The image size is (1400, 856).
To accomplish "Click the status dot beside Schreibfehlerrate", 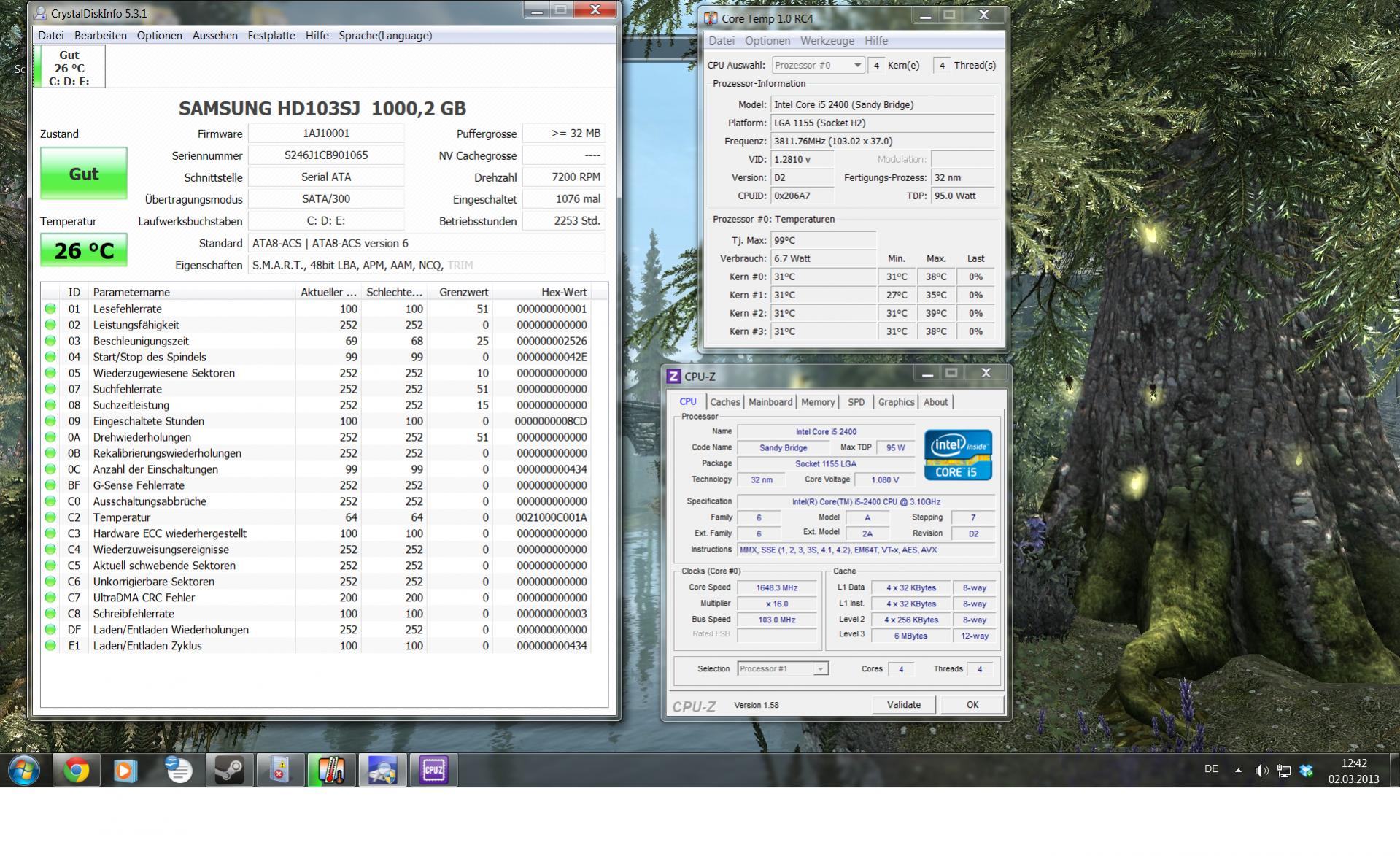I will click(x=50, y=614).
